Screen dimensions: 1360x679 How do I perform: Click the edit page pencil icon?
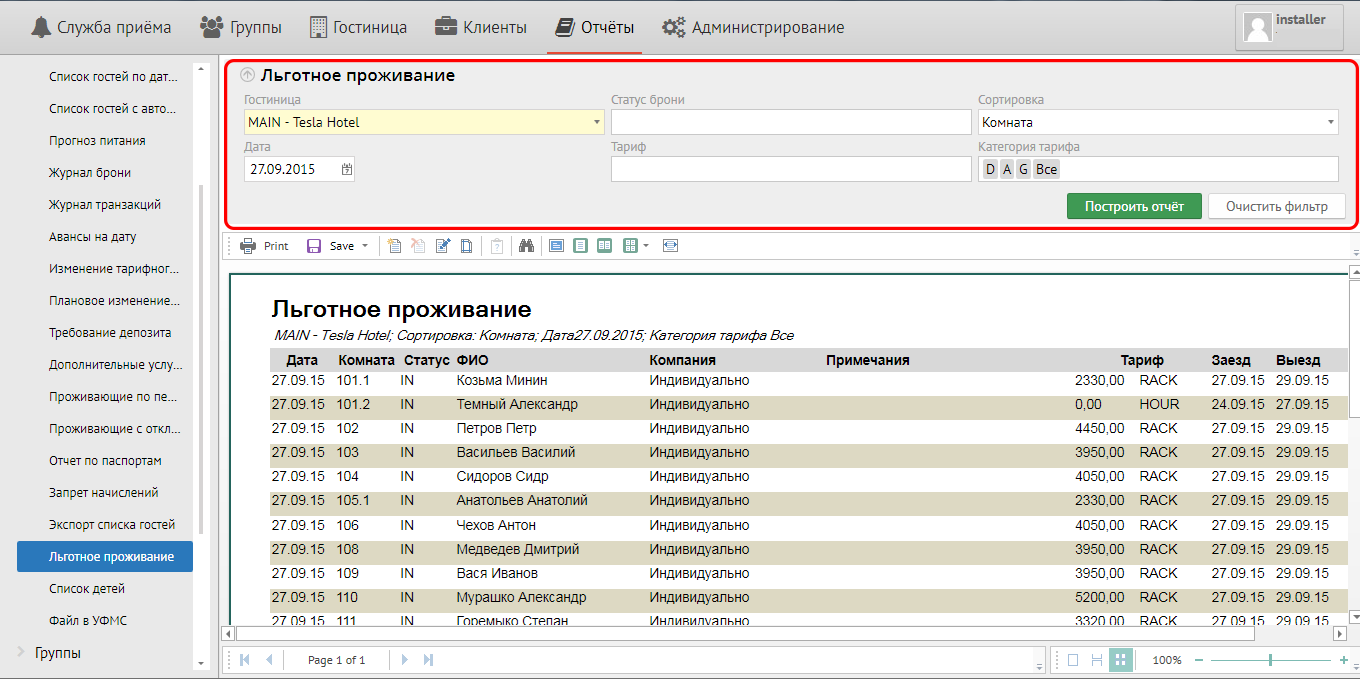click(x=443, y=246)
